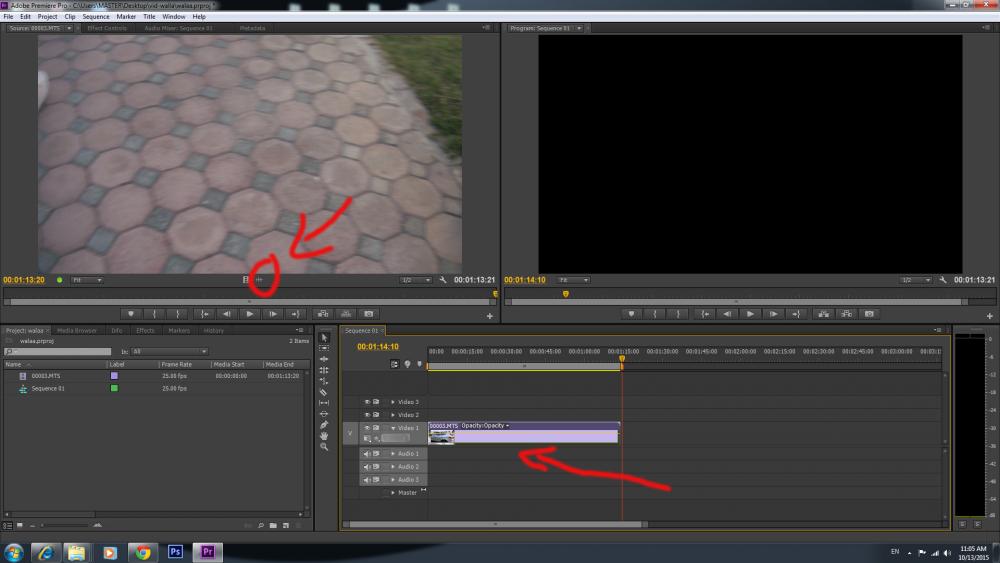The image size is (1000, 563).
Task: Select the Track Select tool
Action: click(x=324, y=349)
